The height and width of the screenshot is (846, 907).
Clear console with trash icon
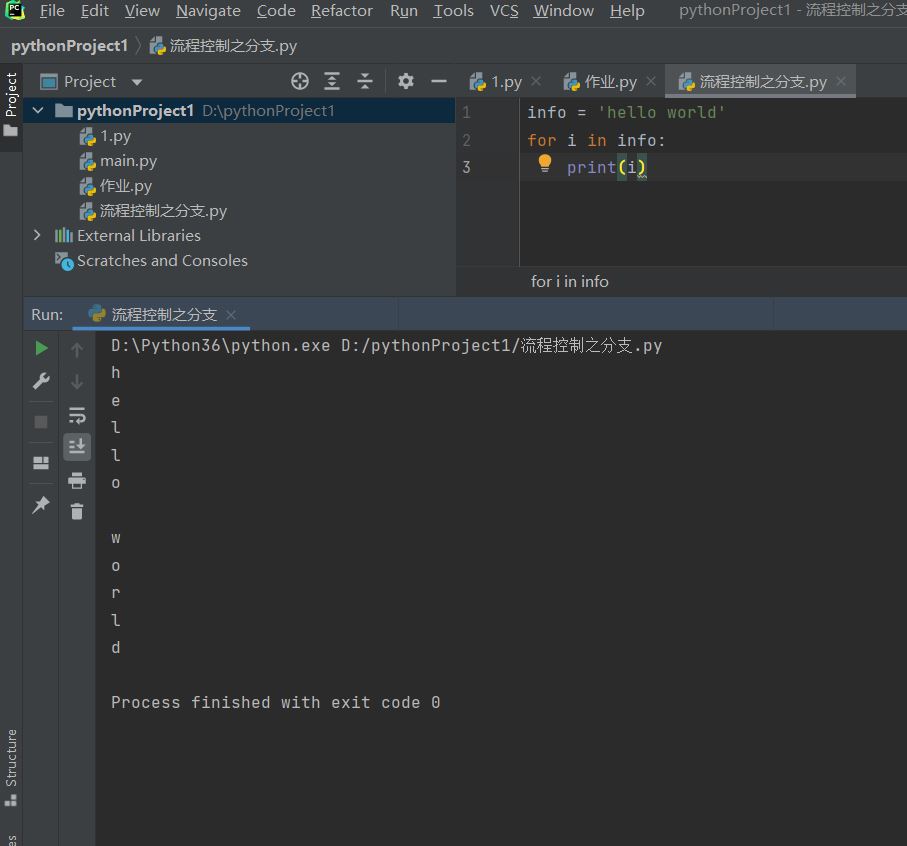tap(77, 512)
